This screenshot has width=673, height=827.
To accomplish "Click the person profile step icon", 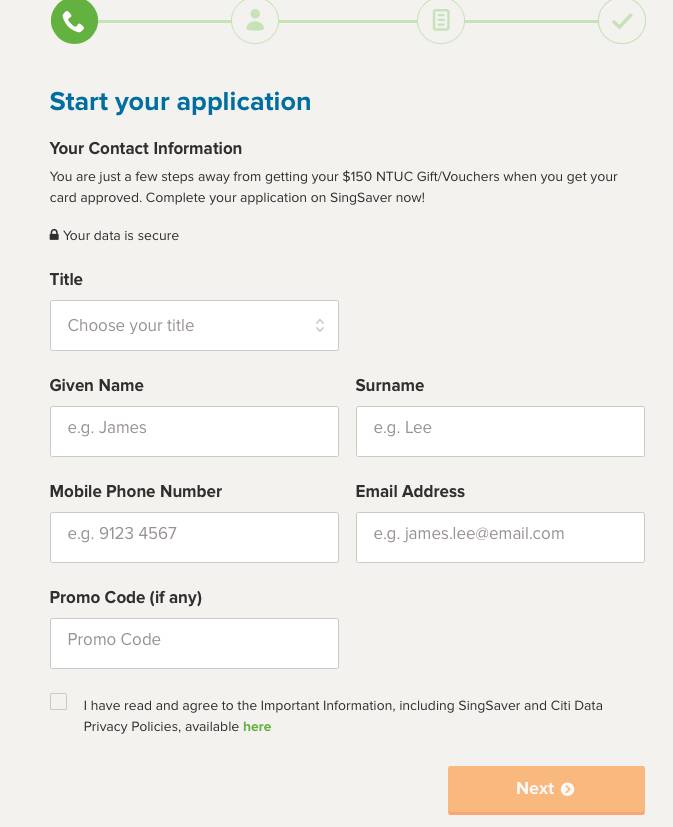I will pos(255,20).
